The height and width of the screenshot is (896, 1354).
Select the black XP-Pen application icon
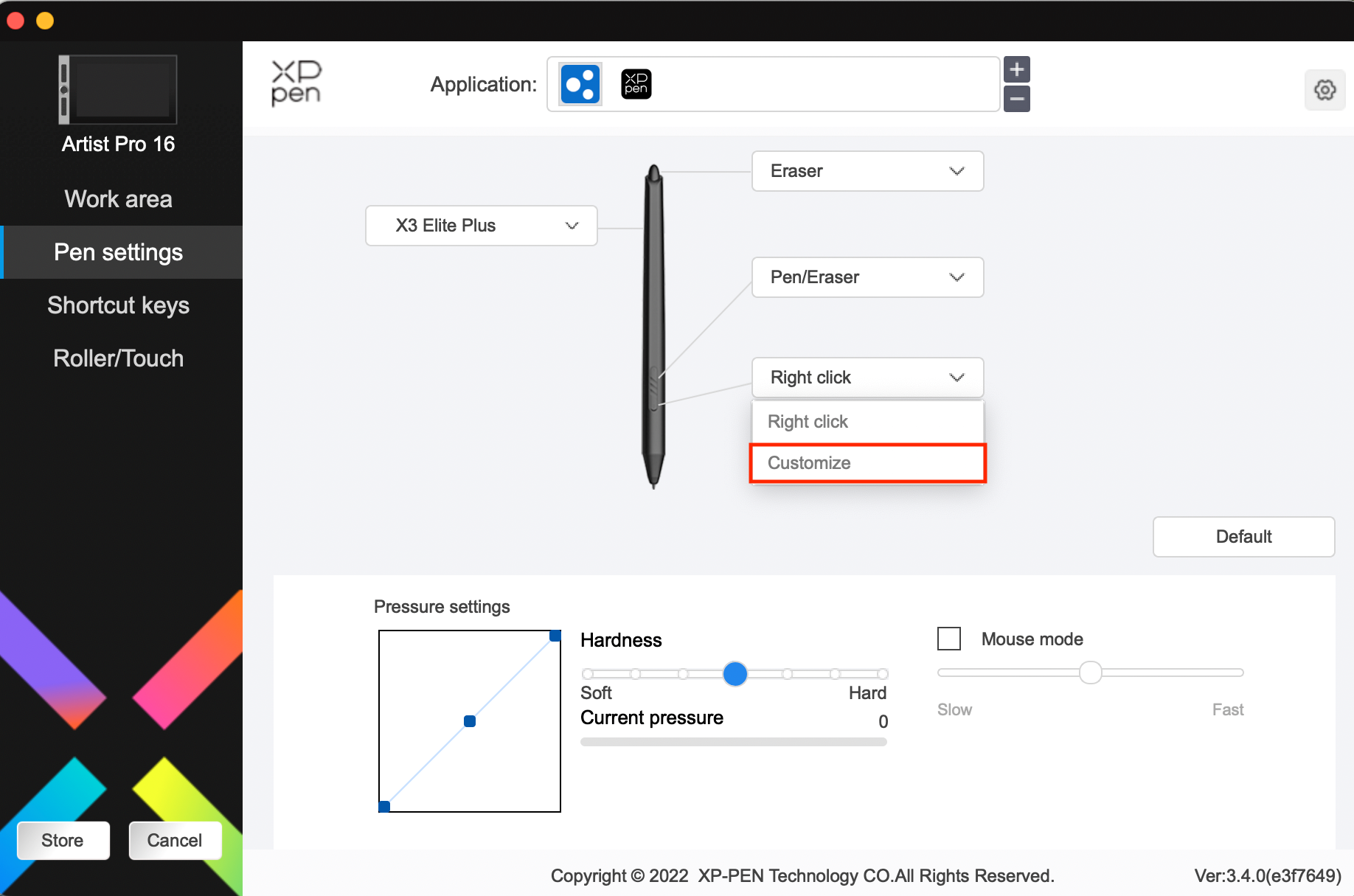tap(636, 84)
